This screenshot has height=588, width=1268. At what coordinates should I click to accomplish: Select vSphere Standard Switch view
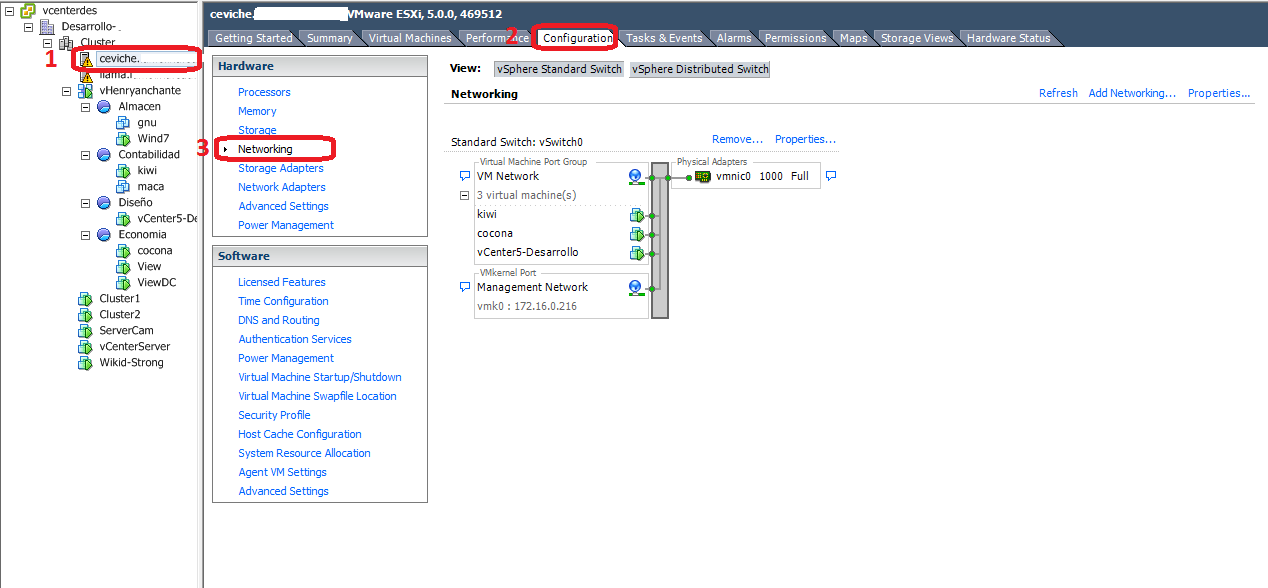pos(559,69)
